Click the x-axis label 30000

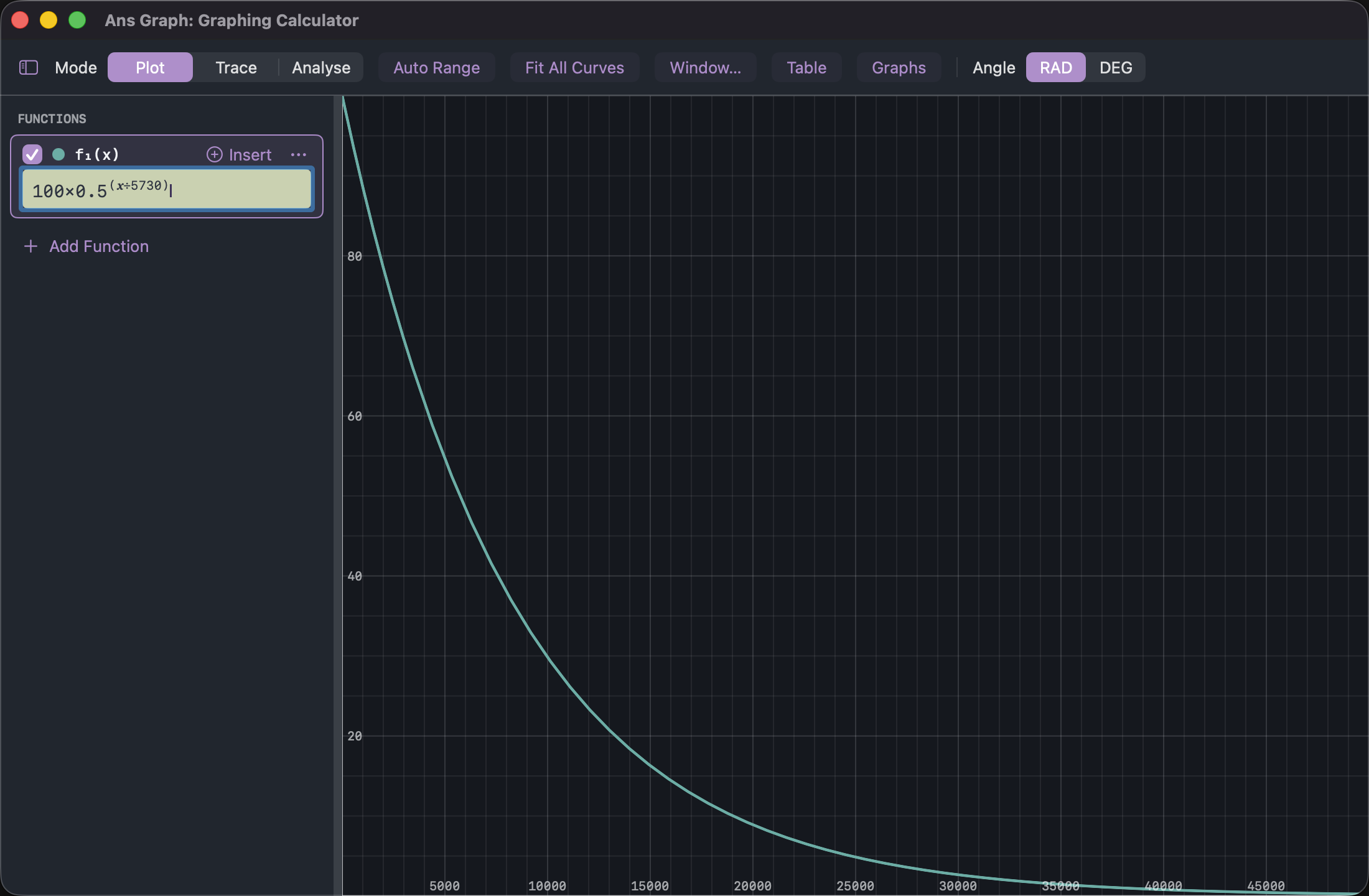pyautogui.click(x=958, y=885)
